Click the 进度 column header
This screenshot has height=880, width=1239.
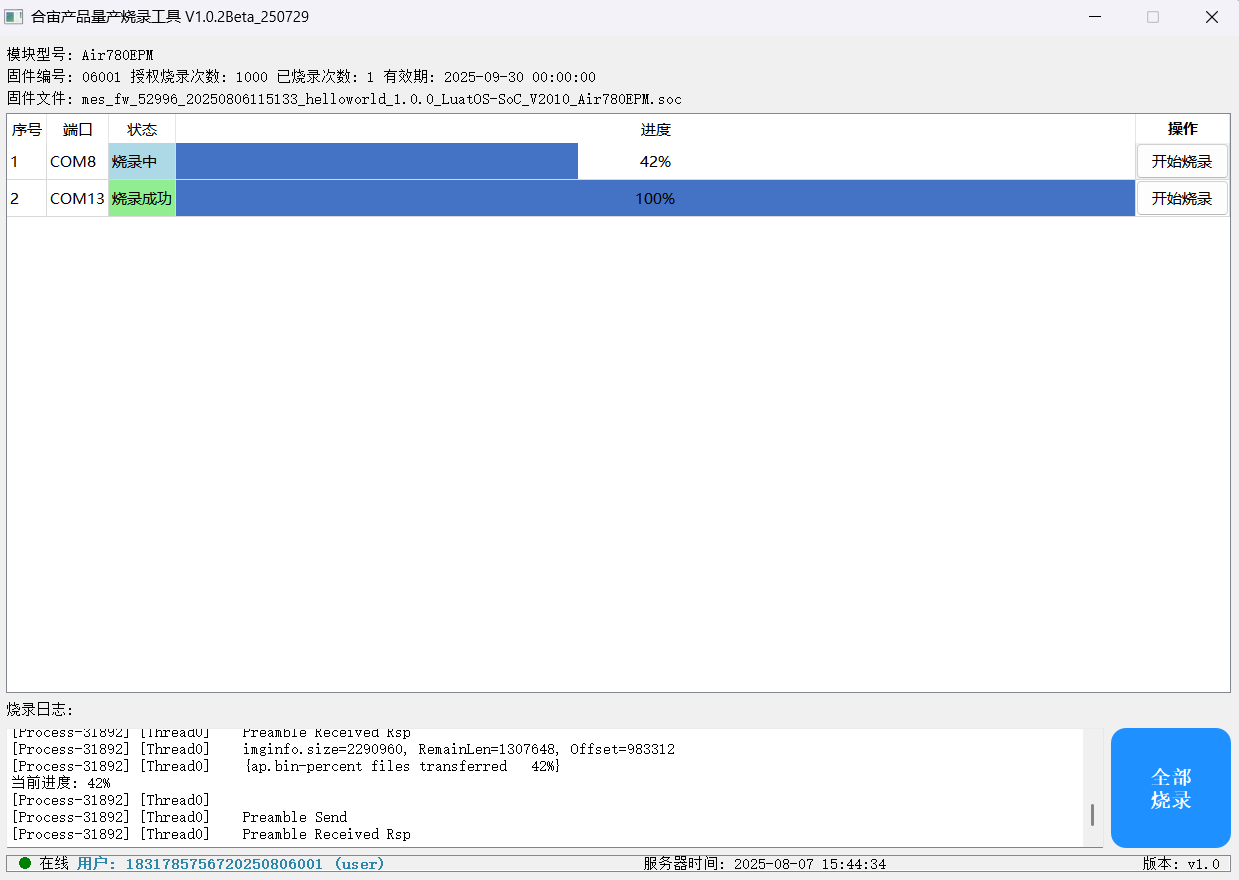(655, 129)
